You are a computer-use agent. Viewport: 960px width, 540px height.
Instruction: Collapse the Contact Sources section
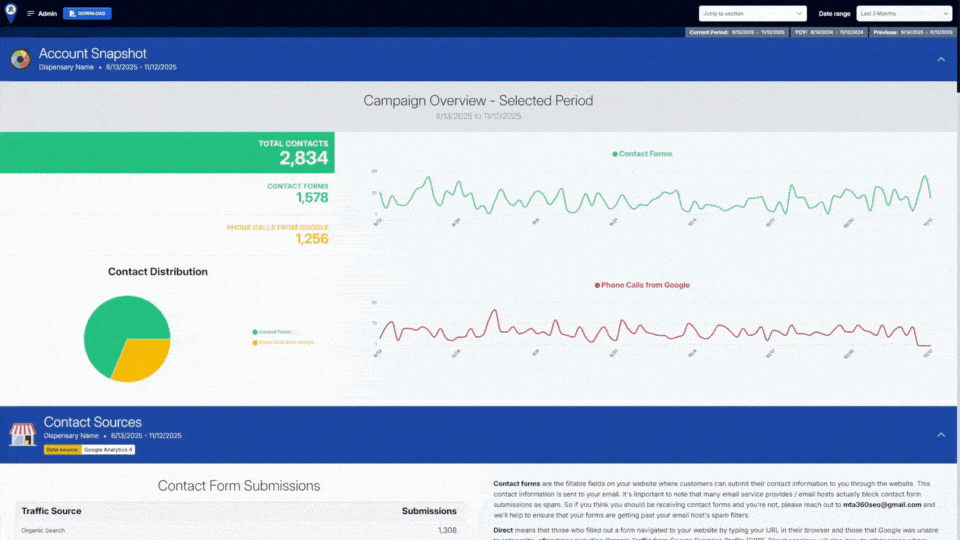tap(940, 434)
